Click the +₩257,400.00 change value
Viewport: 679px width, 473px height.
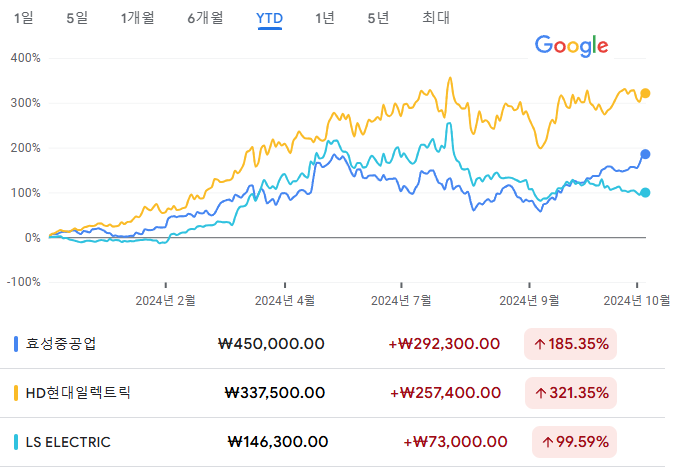coord(446,393)
